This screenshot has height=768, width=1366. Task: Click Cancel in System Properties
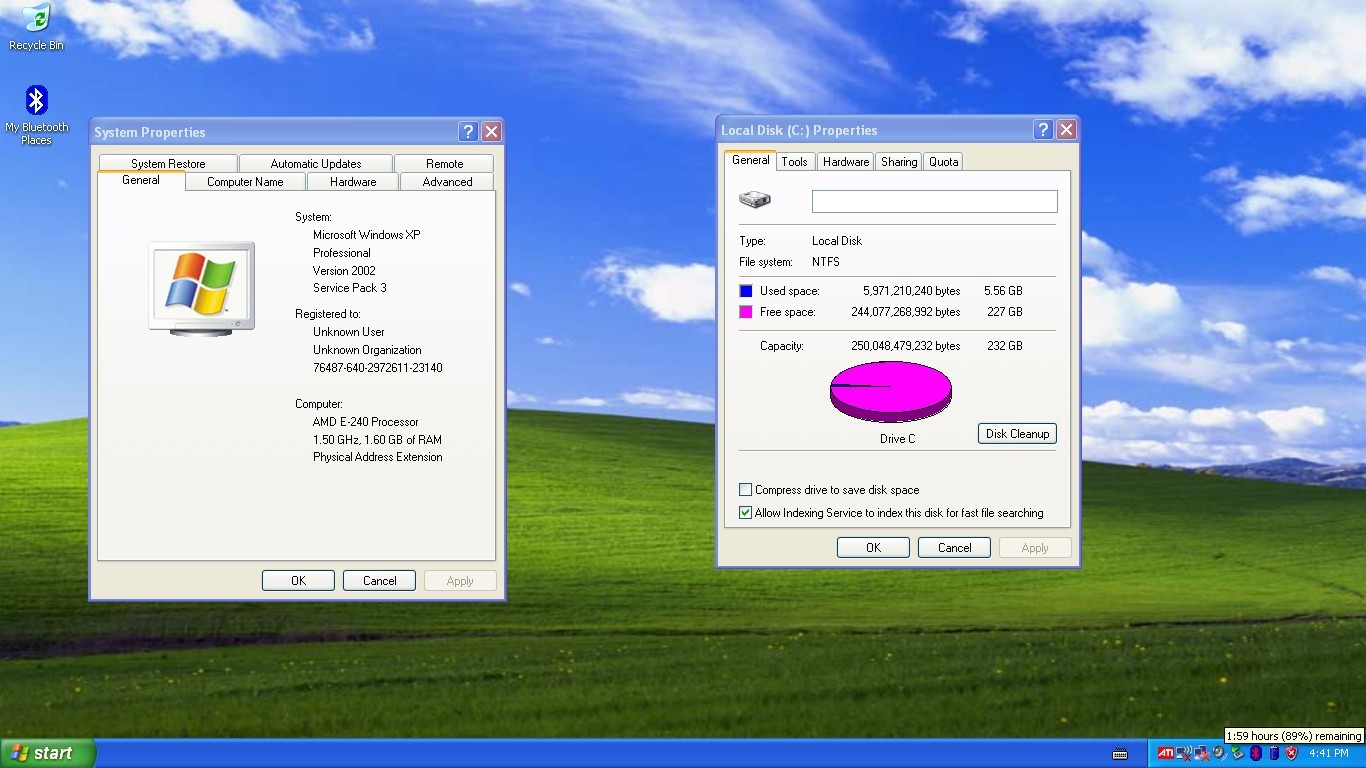(x=379, y=581)
